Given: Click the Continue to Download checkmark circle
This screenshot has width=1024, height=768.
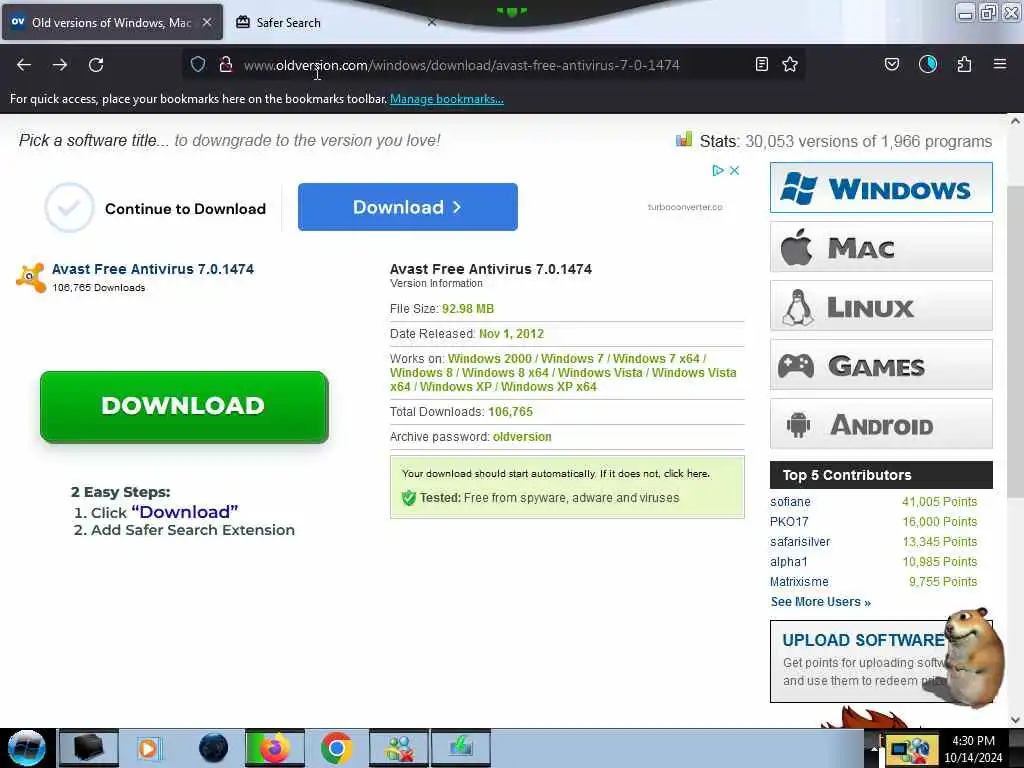Looking at the screenshot, I should tap(69, 208).
